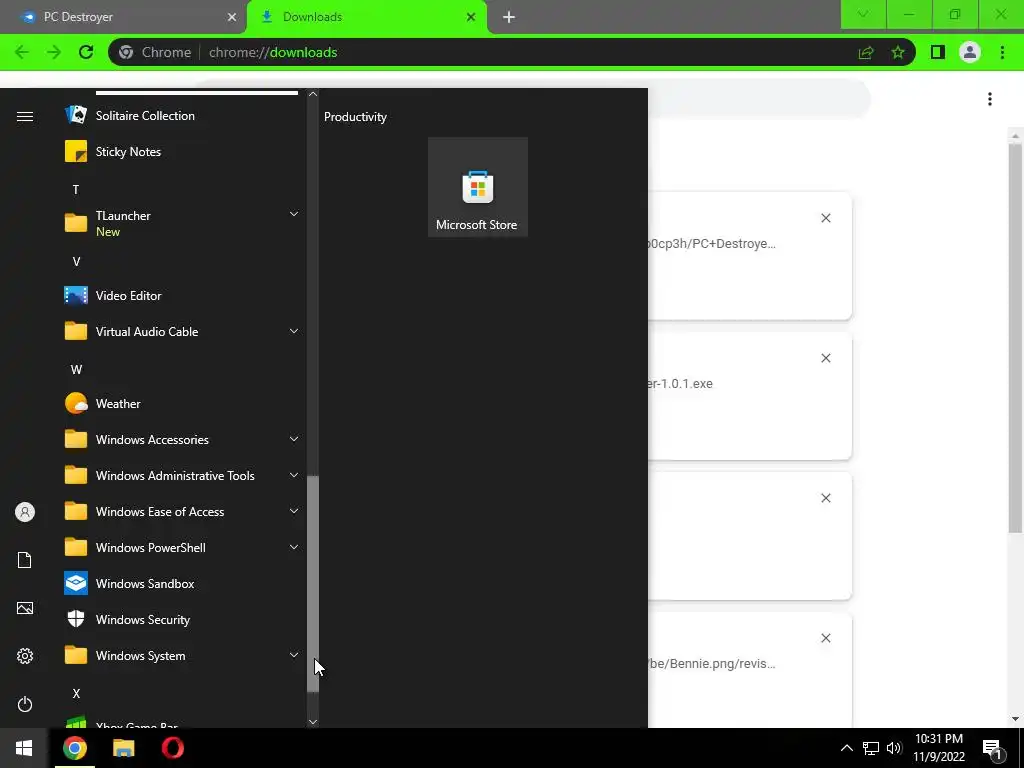Launch Windows Sandbox
The image size is (1024, 768).
coord(183,584)
